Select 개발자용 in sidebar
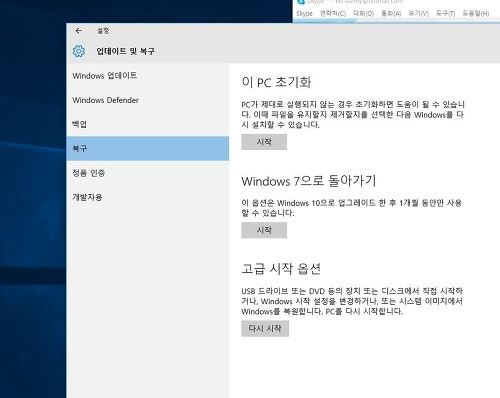The image size is (500, 398). click(148, 197)
